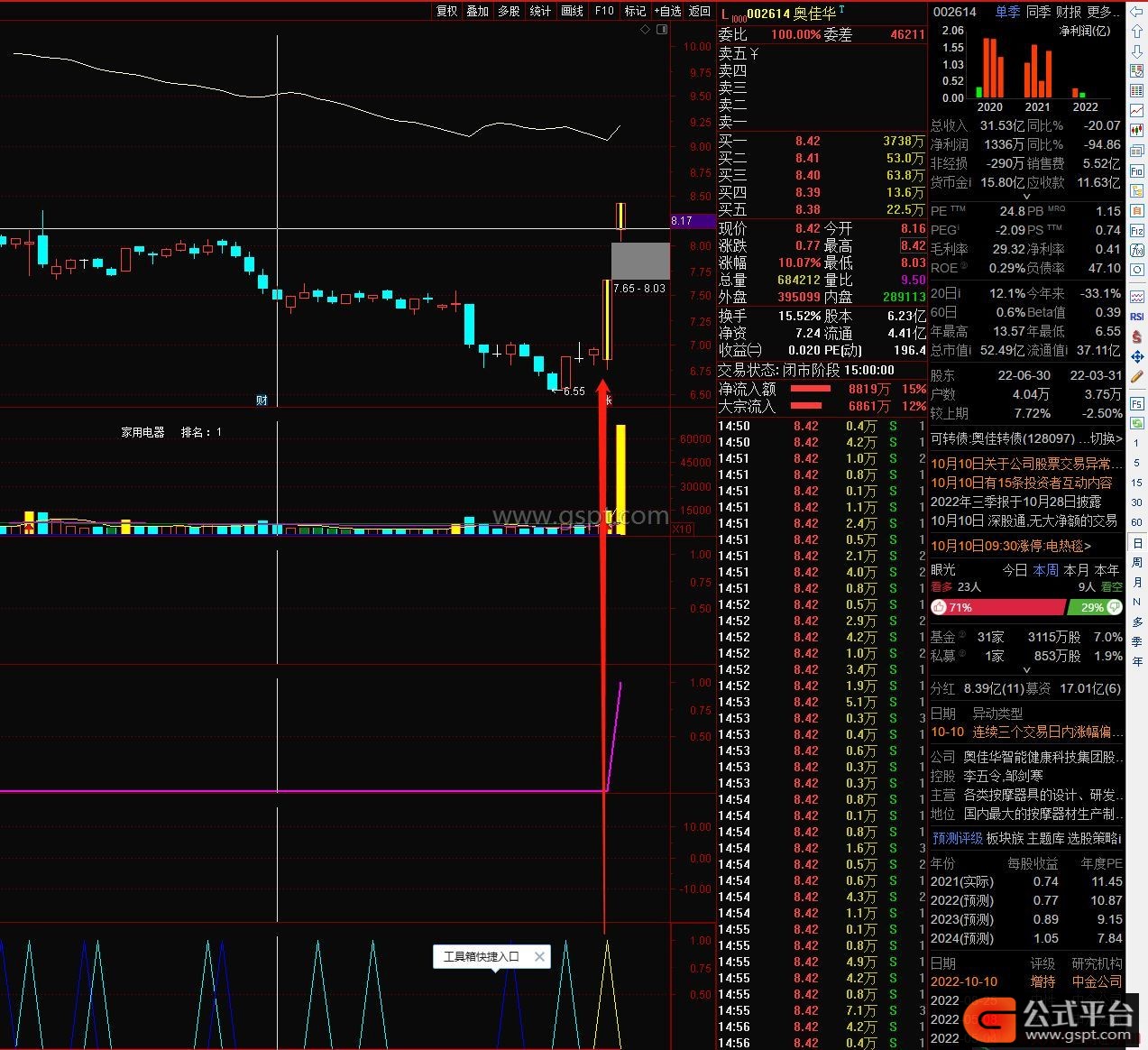Open the 多股 multi-stock view

coord(510,11)
